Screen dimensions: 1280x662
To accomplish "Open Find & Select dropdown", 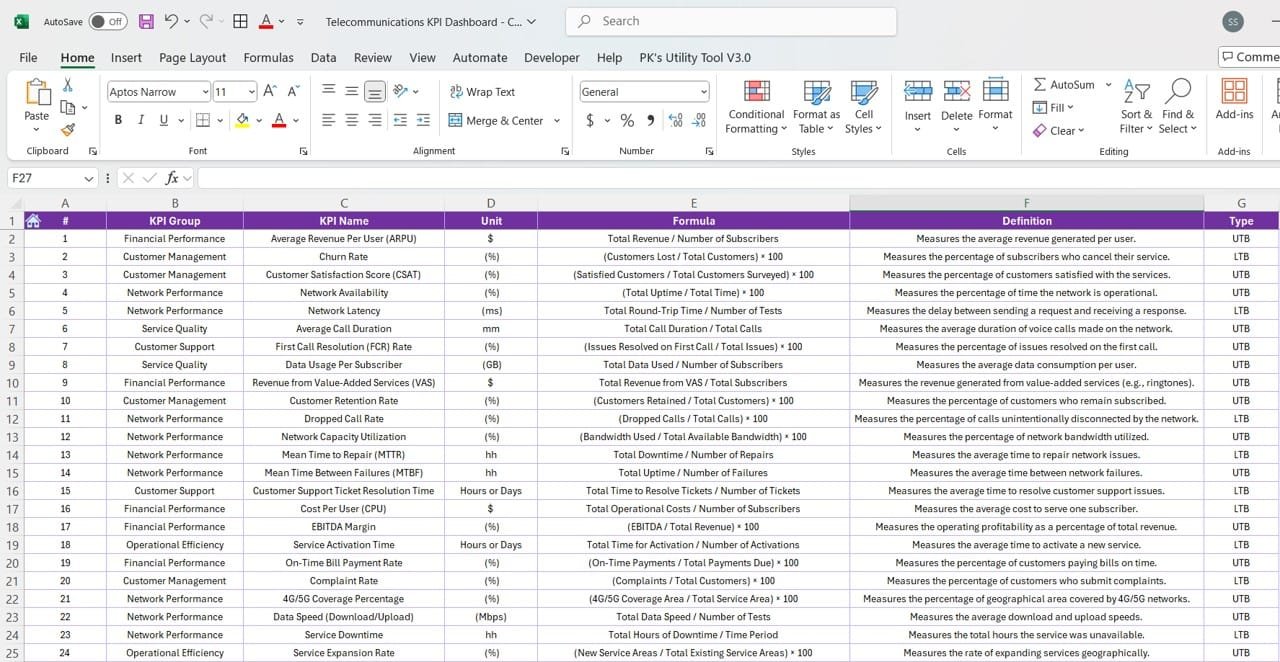I will coord(1178,106).
